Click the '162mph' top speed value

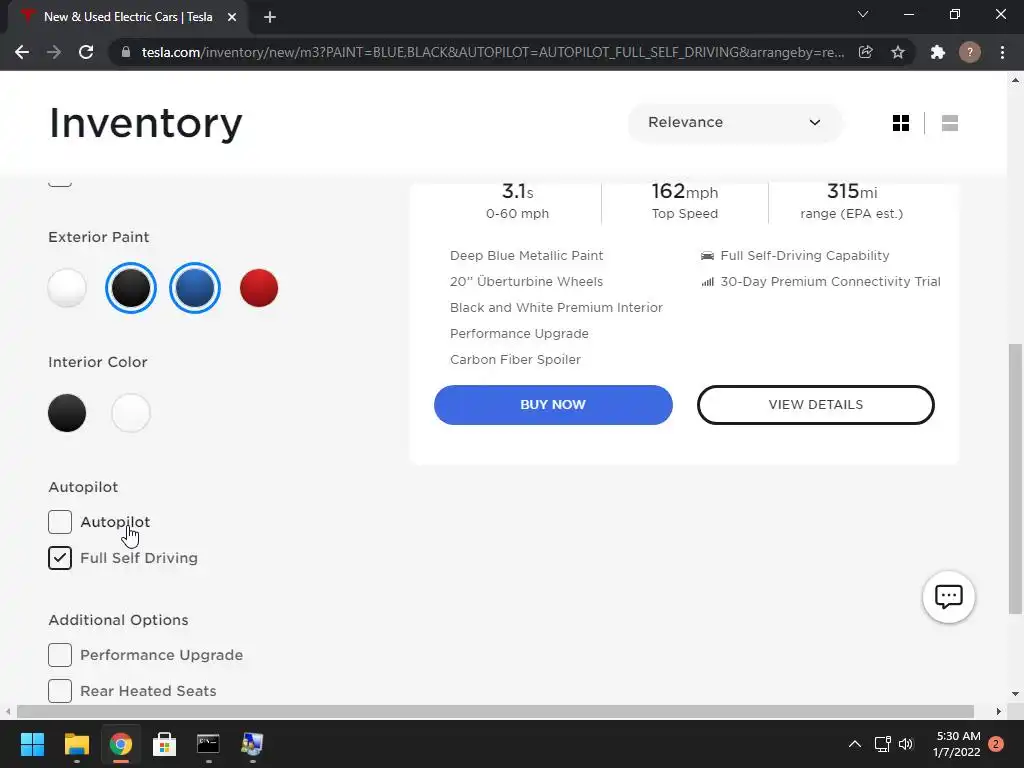tap(684, 191)
